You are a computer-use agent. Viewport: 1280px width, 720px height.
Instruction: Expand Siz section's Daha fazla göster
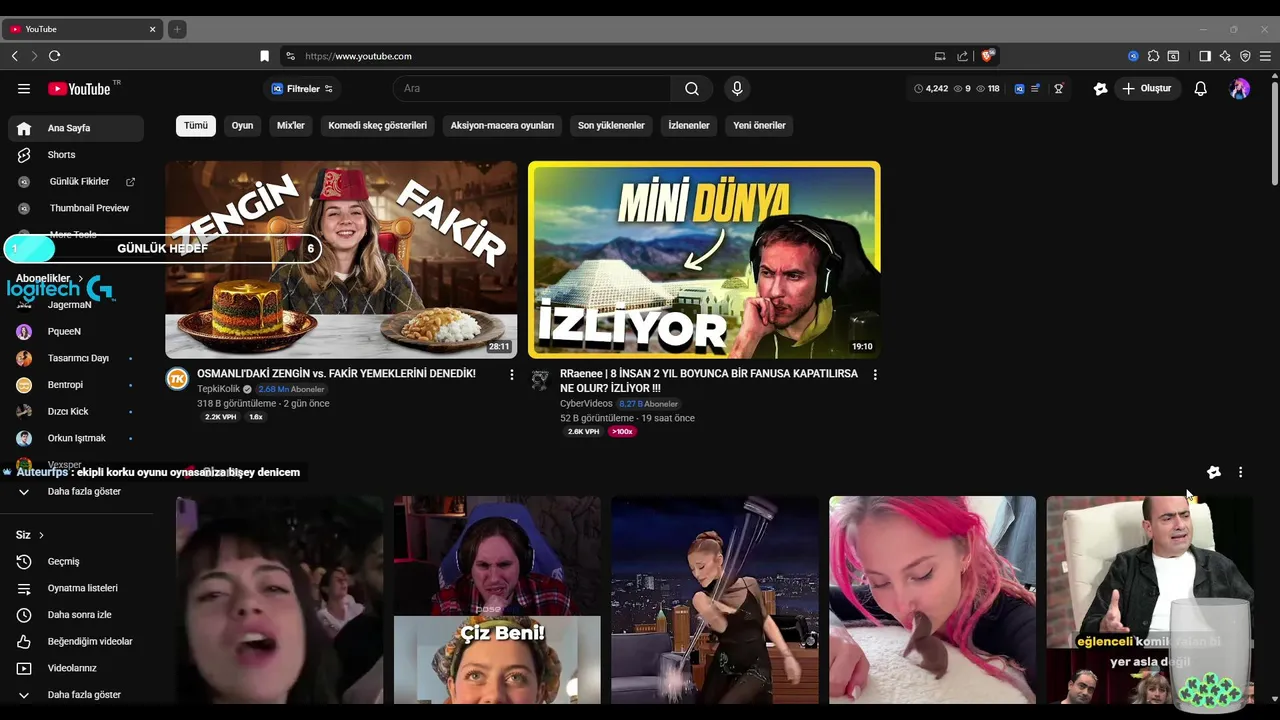(x=76, y=695)
